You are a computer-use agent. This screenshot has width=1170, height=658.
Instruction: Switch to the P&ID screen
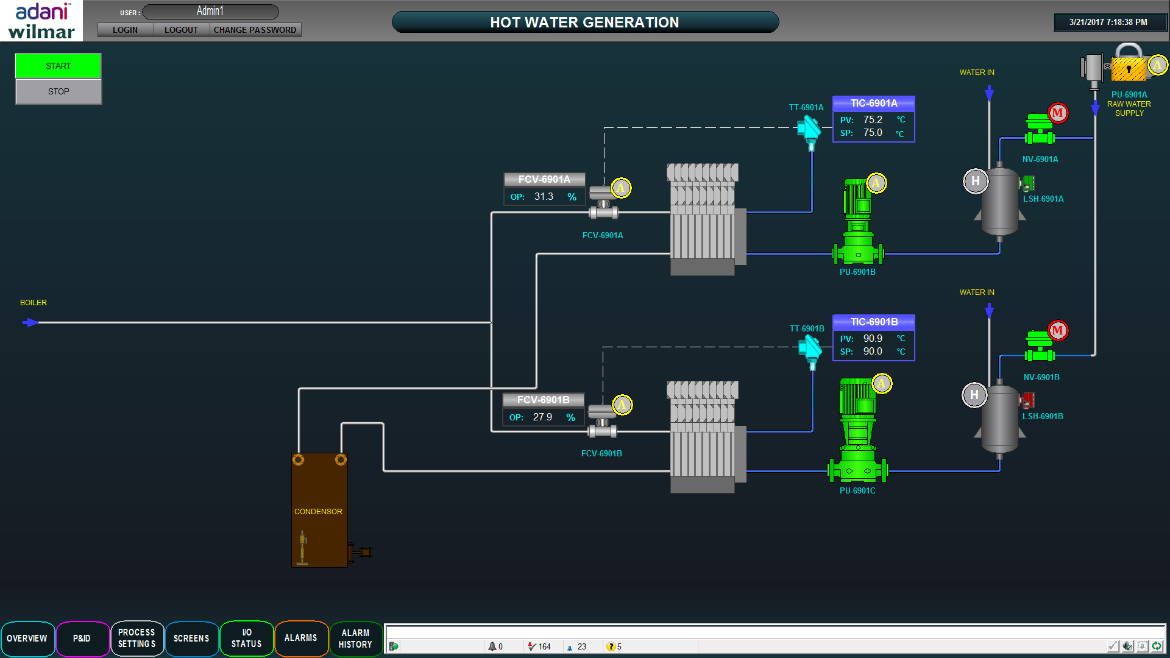(82, 638)
